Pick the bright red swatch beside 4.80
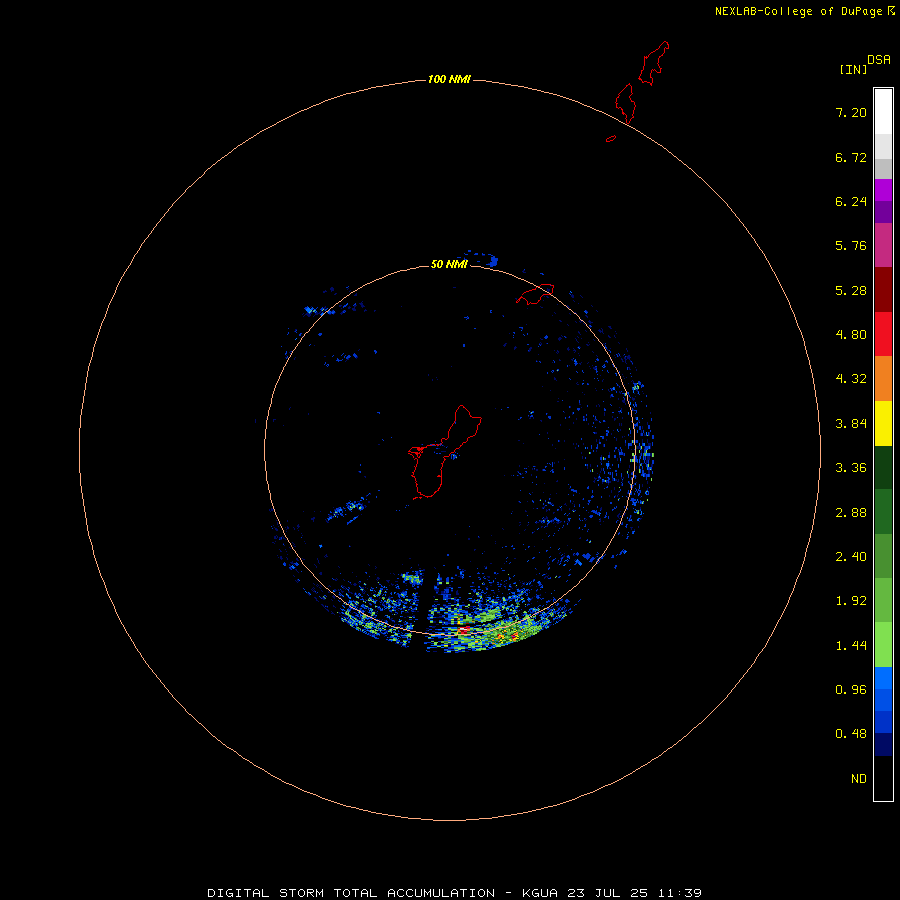This screenshot has height=900, width=900. [x=883, y=334]
